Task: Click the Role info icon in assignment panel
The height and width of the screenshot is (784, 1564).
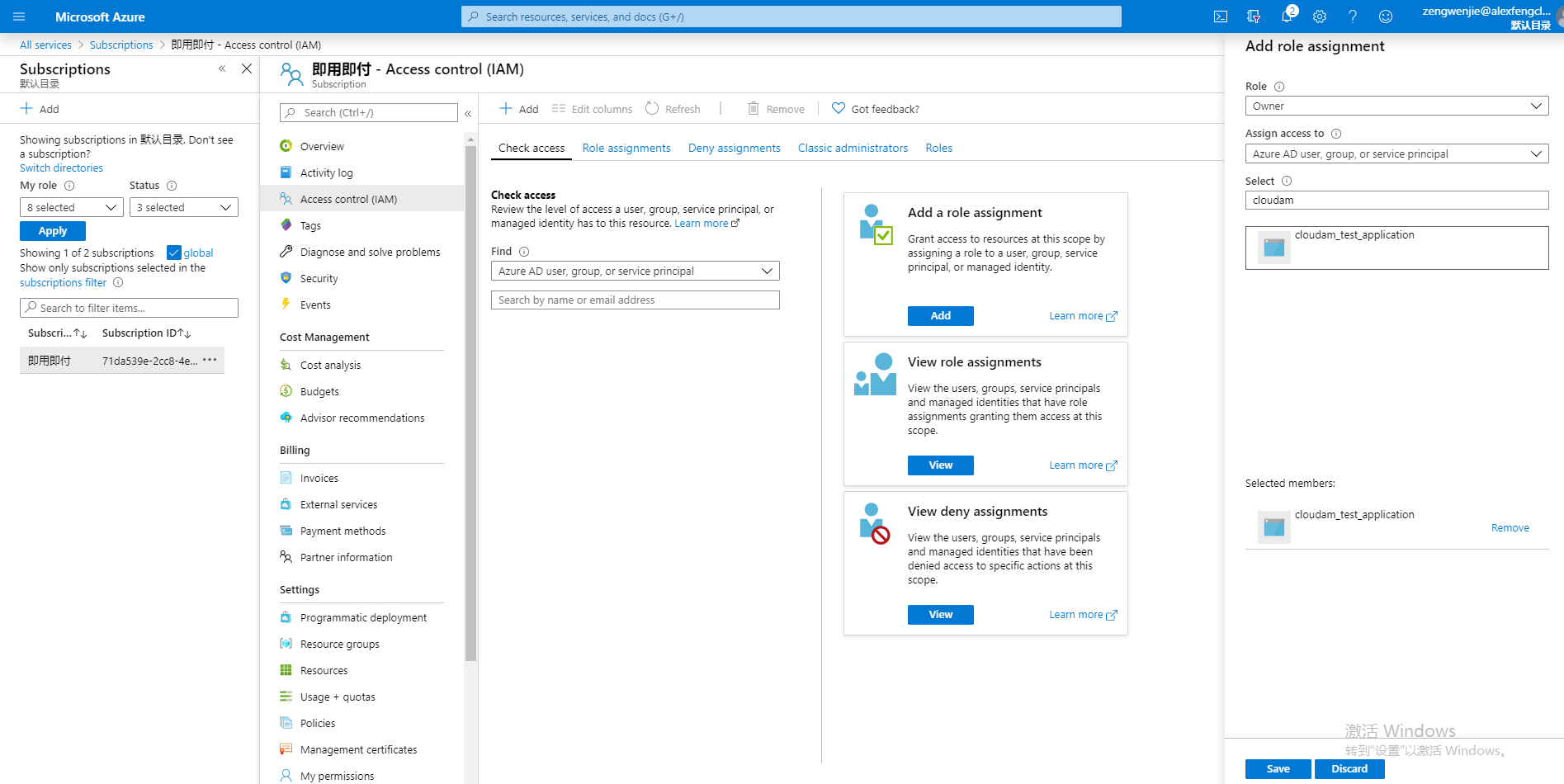Action: (1279, 87)
